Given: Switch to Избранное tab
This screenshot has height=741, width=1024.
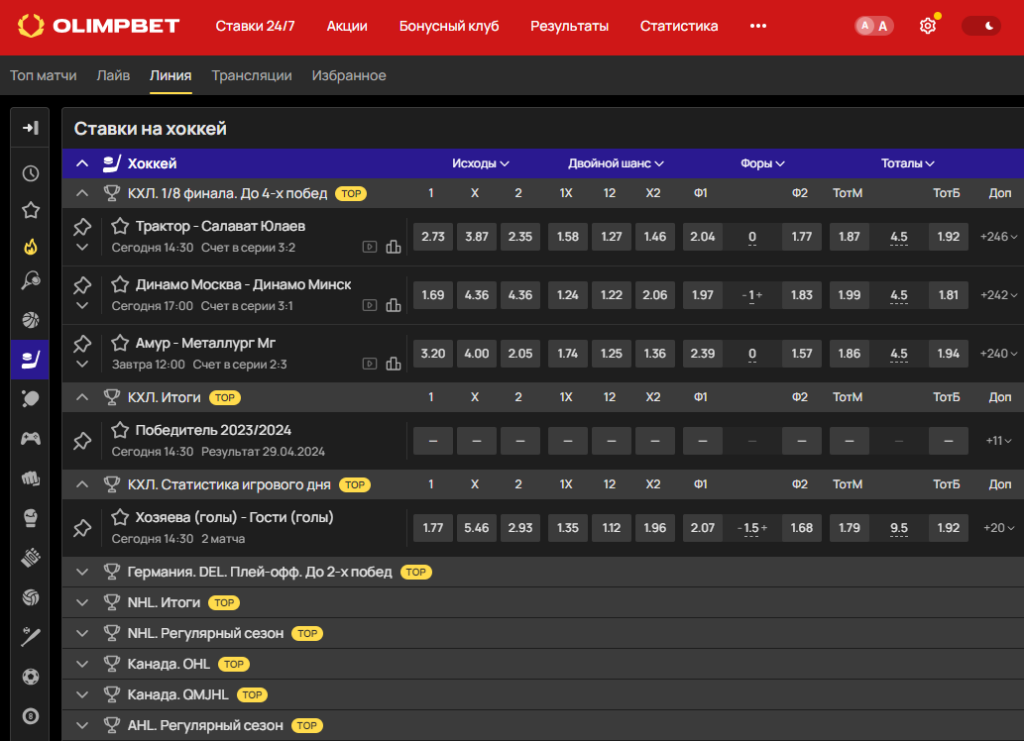Looking at the screenshot, I should (x=349, y=76).
